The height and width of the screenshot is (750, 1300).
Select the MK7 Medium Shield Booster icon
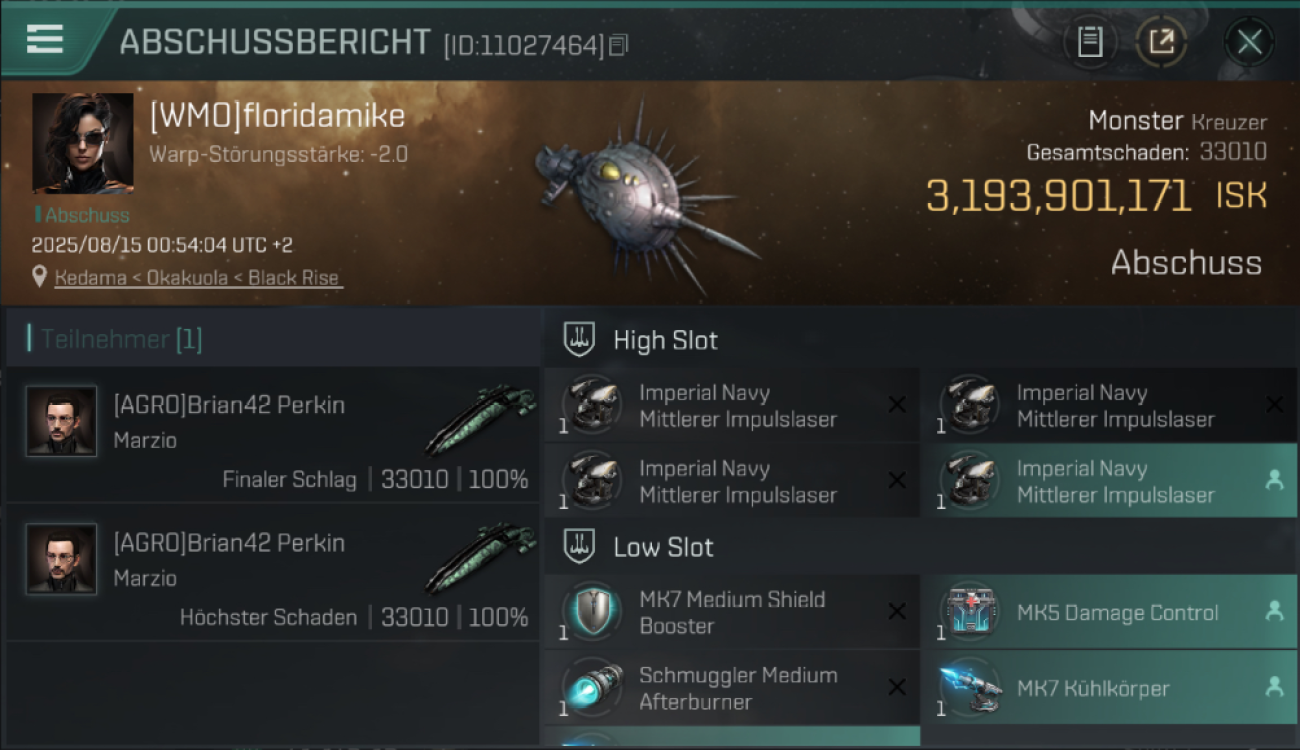tap(591, 612)
